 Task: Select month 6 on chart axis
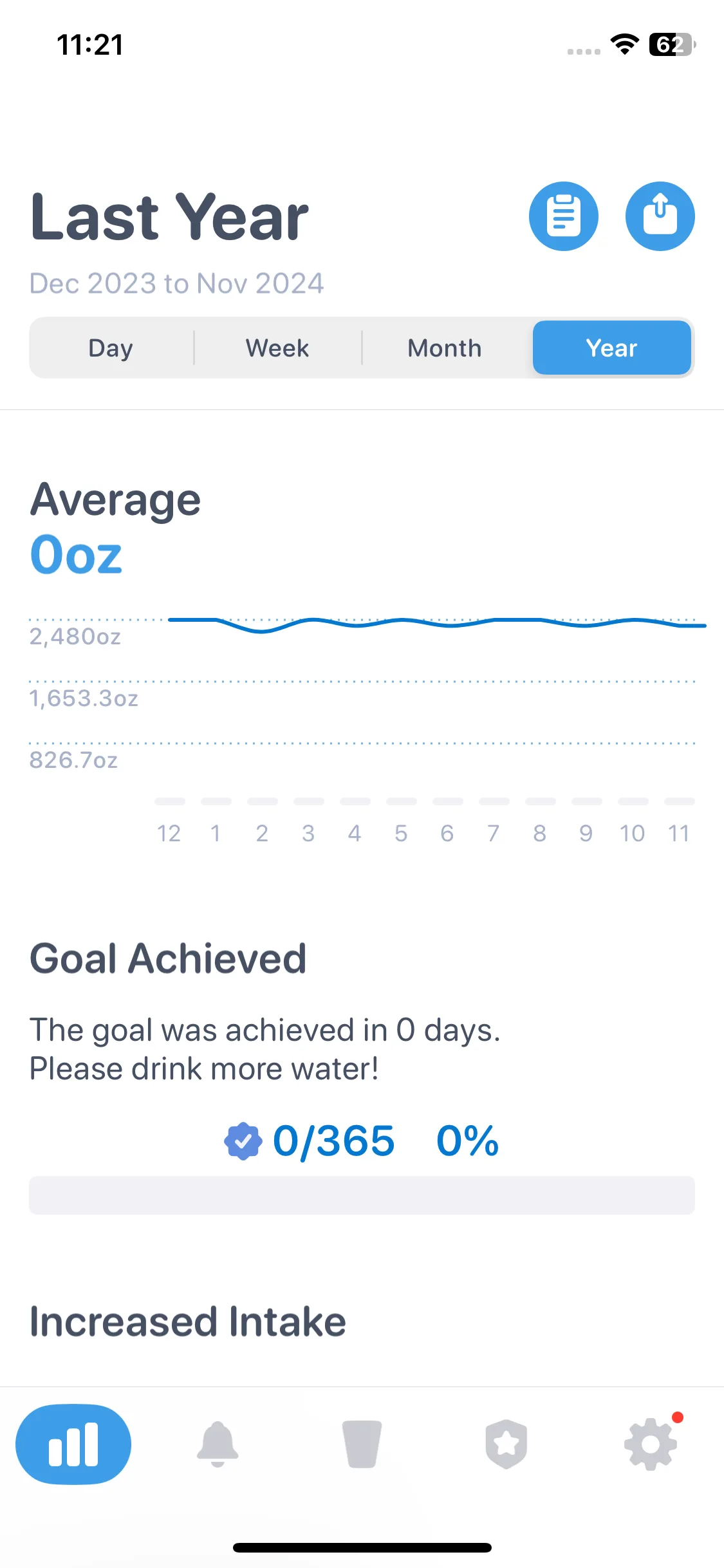tap(447, 834)
